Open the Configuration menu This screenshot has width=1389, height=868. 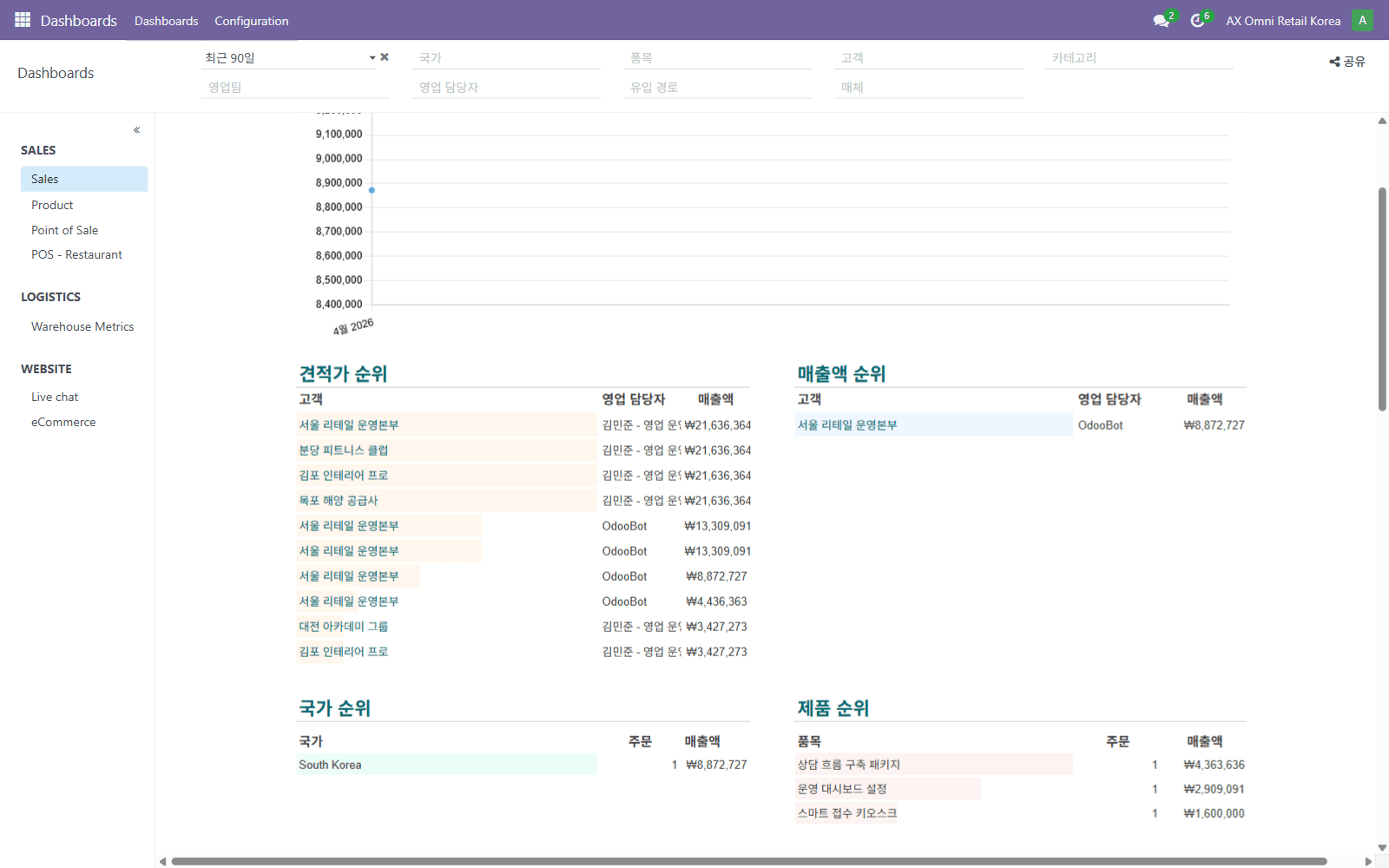click(251, 21)
